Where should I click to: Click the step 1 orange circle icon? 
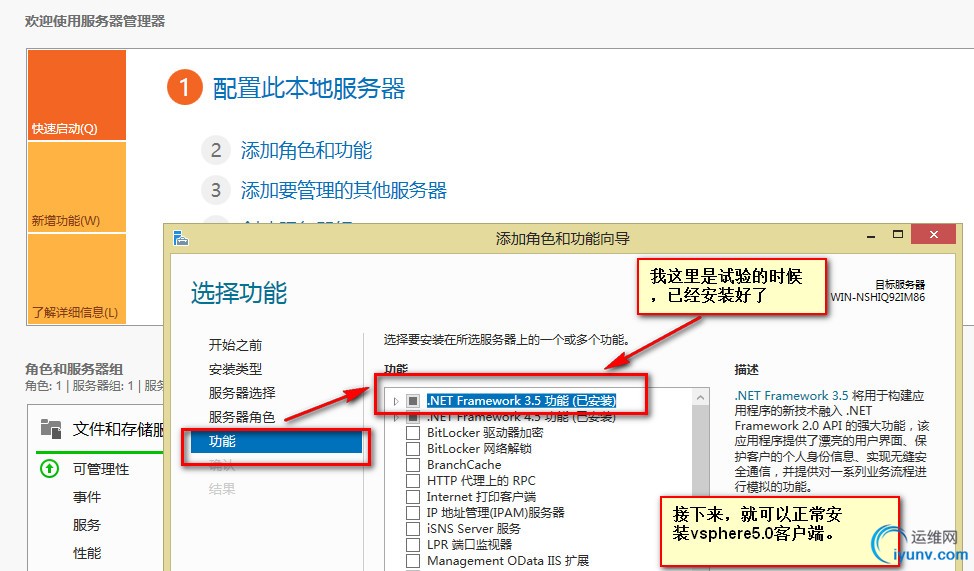(184, 88)
